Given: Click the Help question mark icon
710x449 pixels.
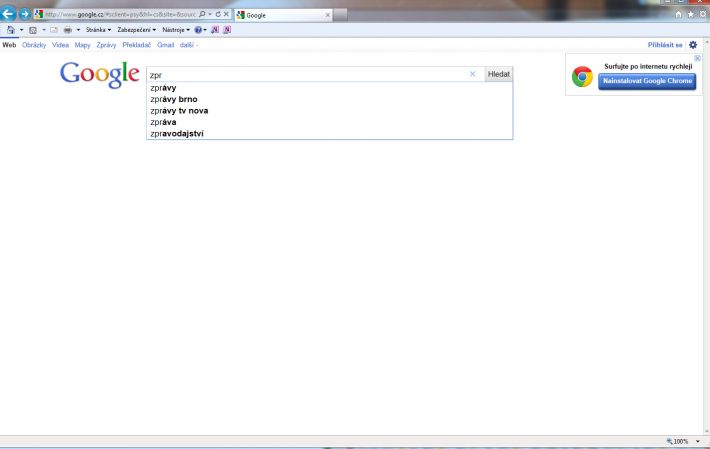Looking at the screenshot, I should pos(198,30).
